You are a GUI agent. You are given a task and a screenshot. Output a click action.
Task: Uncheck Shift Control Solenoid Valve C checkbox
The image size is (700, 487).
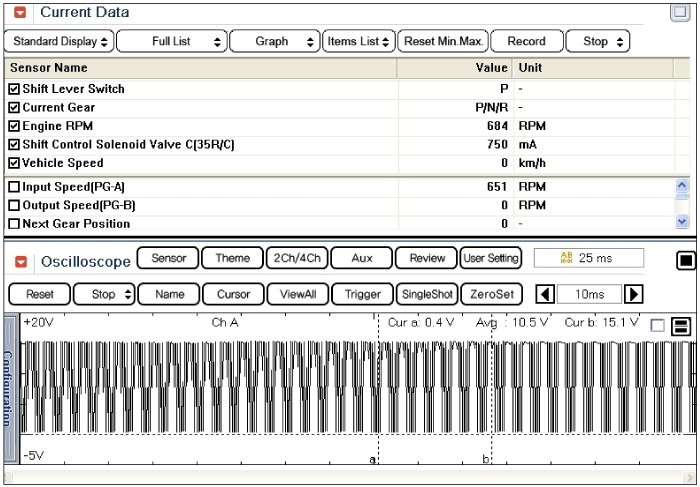pyautogui.click(x=14, y=145)
